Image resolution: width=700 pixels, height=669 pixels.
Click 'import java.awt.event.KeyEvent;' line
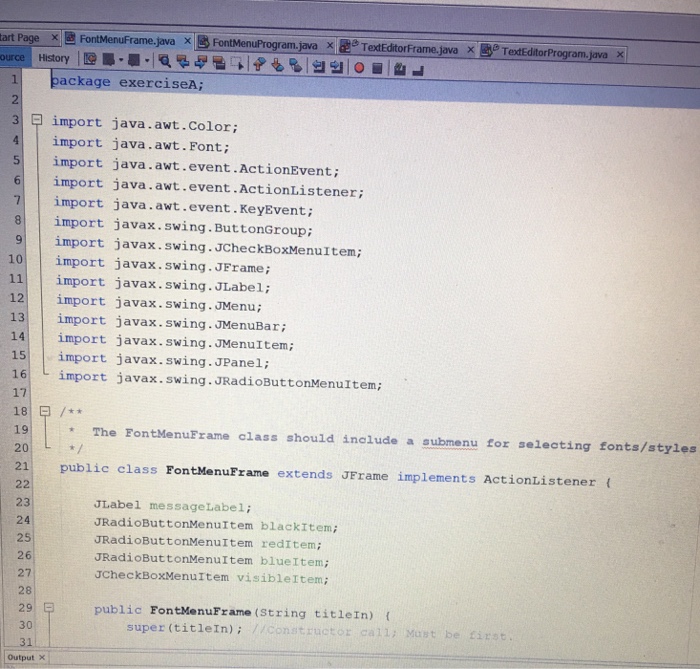pos(183,206)
